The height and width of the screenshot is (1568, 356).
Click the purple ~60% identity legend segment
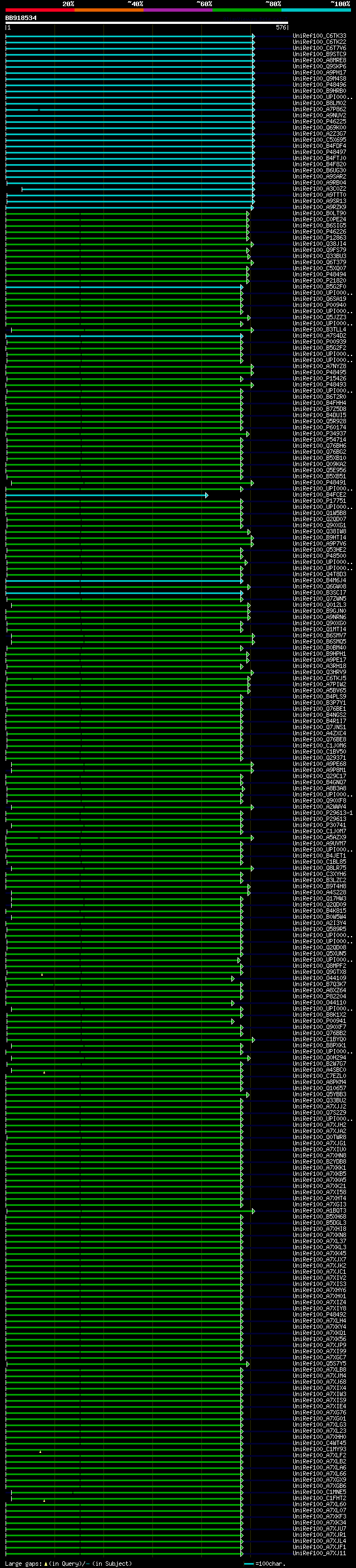pyautogui.click(x=179, y=10)
